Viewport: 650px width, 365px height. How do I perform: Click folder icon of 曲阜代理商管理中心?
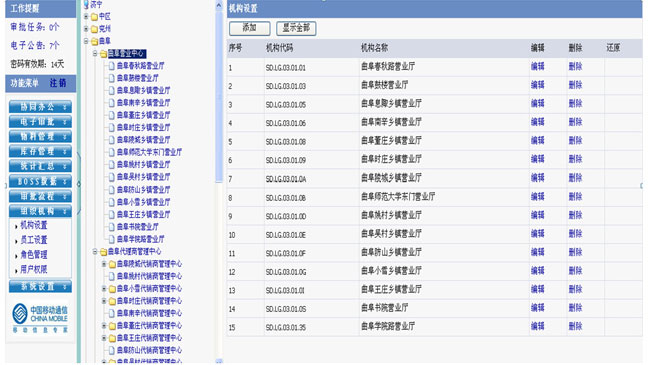point(103,252)
